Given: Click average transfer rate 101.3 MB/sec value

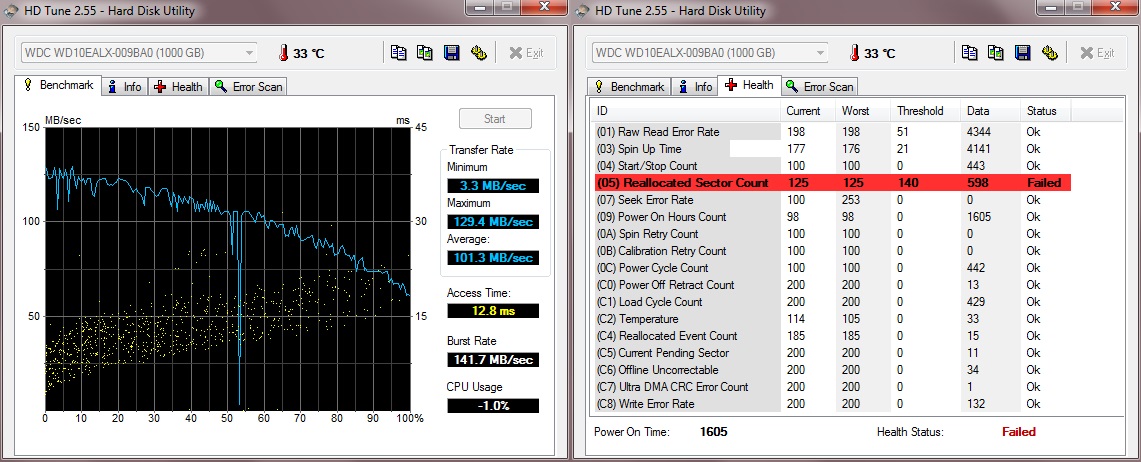Looking at the screenshot, I should (493, 258).
